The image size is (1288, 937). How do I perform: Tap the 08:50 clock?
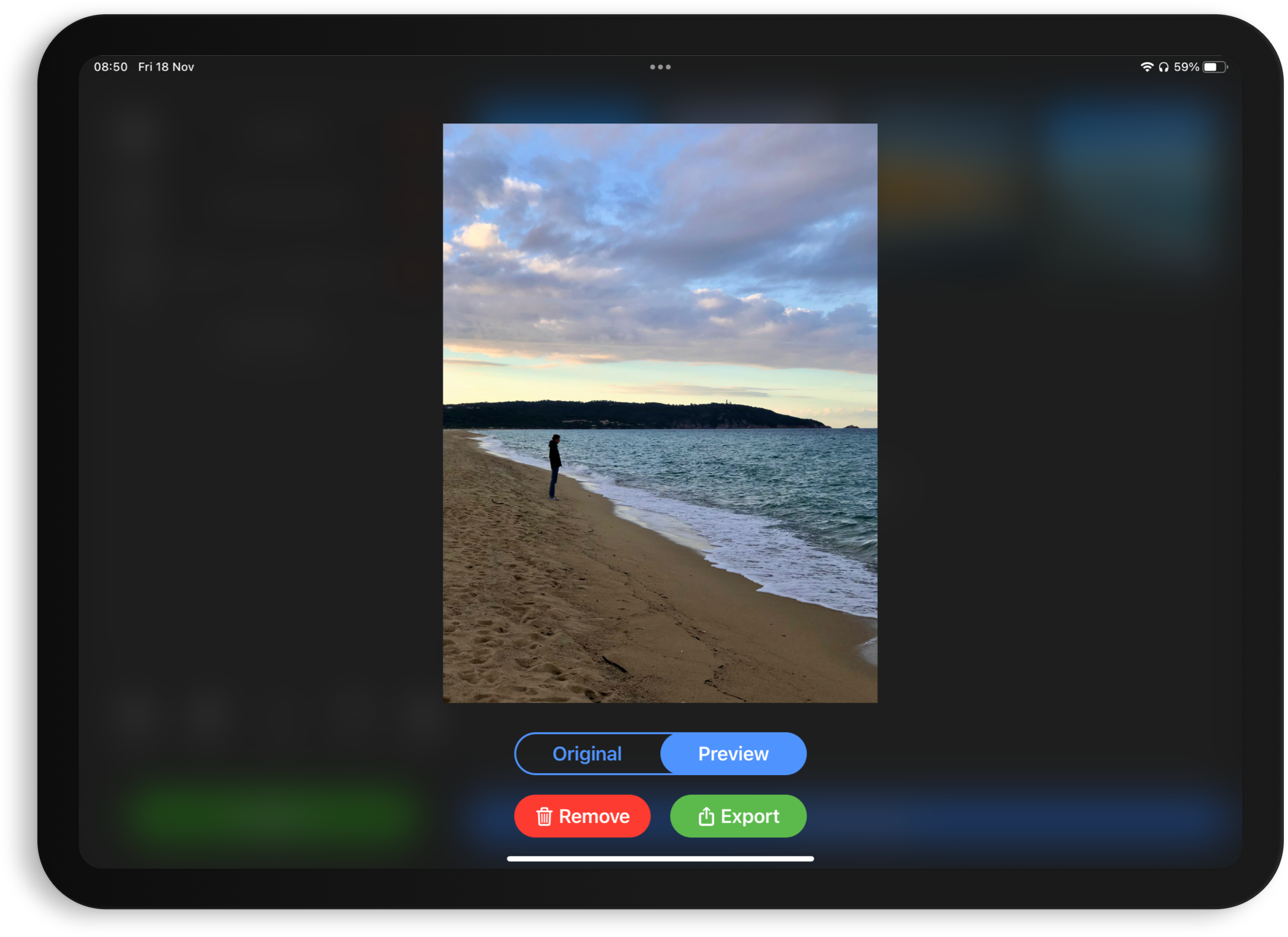click(111, 67)
